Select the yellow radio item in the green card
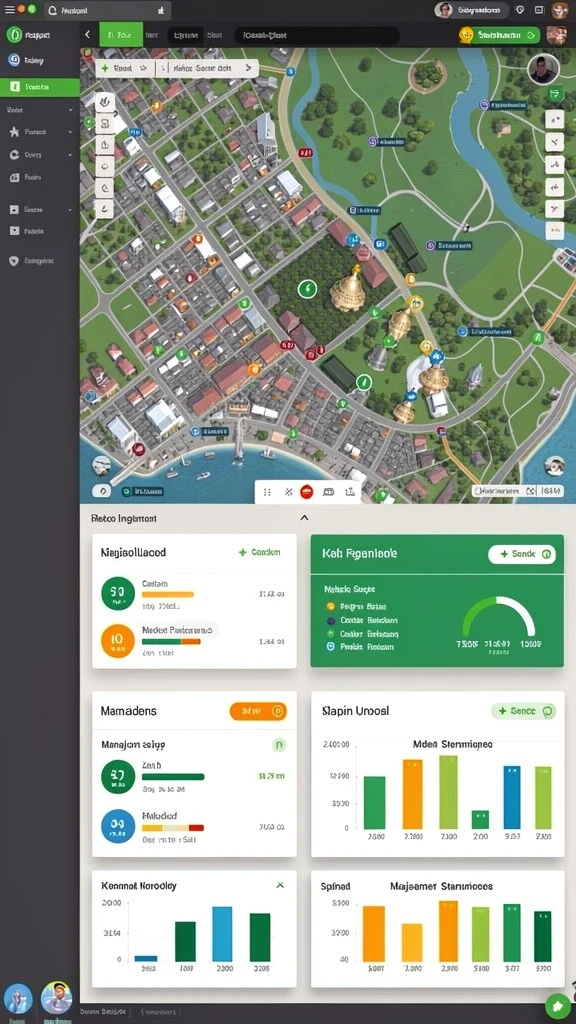 [x=330, y=606]
